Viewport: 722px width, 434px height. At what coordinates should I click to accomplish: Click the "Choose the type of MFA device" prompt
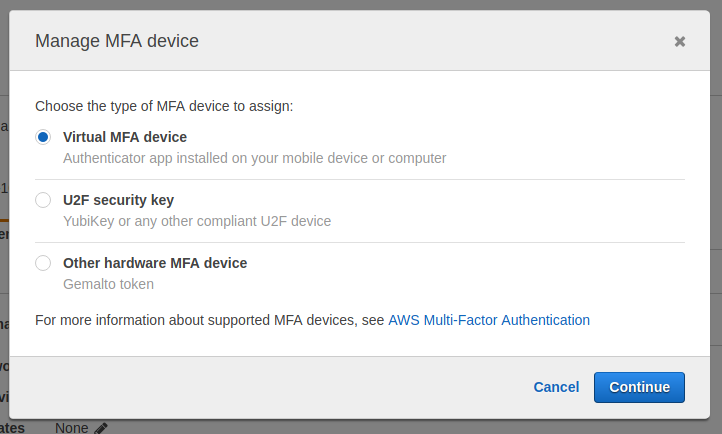pyautogui.click(x=164, y=105)
